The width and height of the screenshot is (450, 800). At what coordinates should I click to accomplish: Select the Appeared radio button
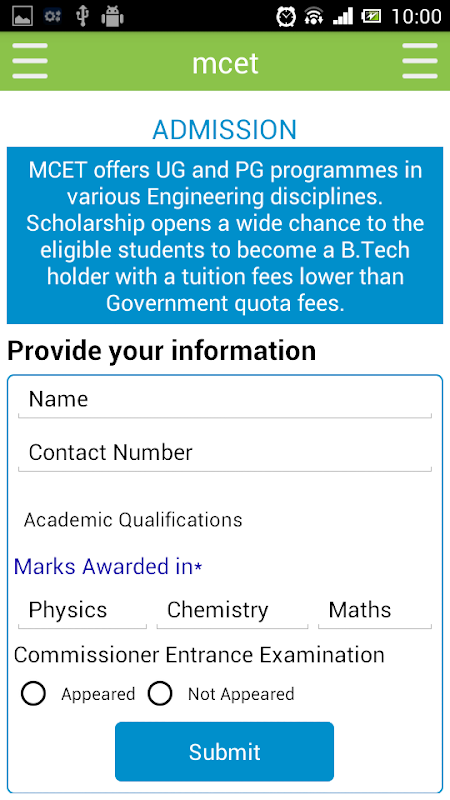pyautogui.click(x=33, y=694)
